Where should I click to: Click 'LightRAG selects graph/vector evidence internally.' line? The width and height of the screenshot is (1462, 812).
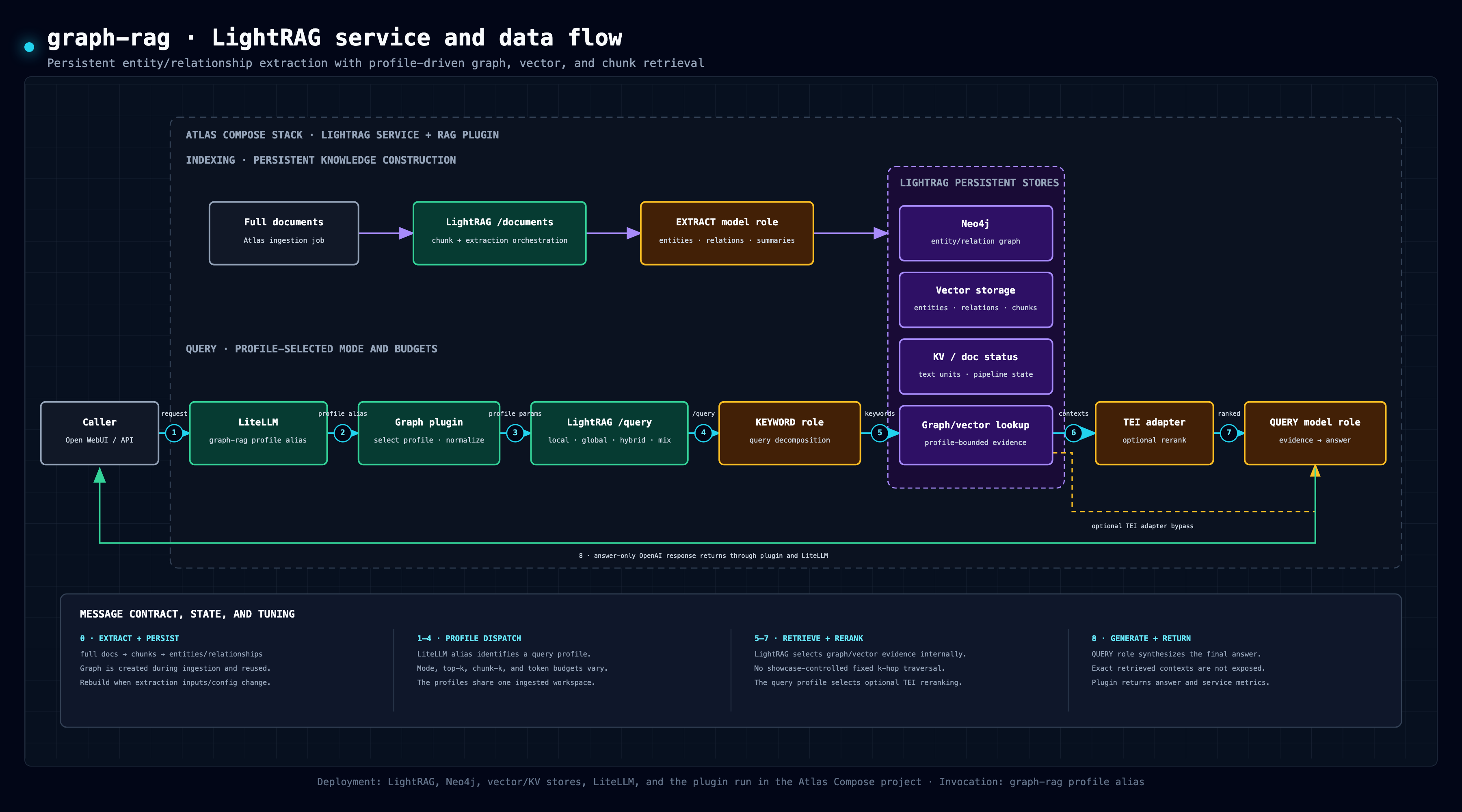[861, 654]
